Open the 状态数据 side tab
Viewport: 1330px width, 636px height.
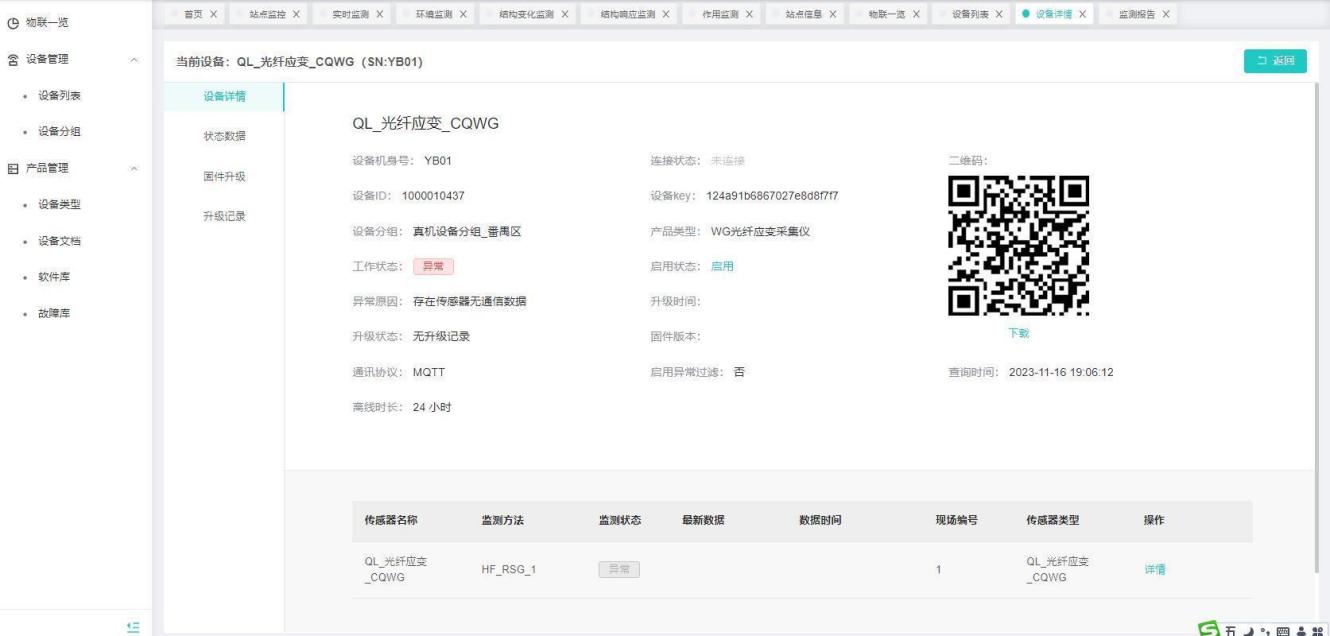point(224,136)
